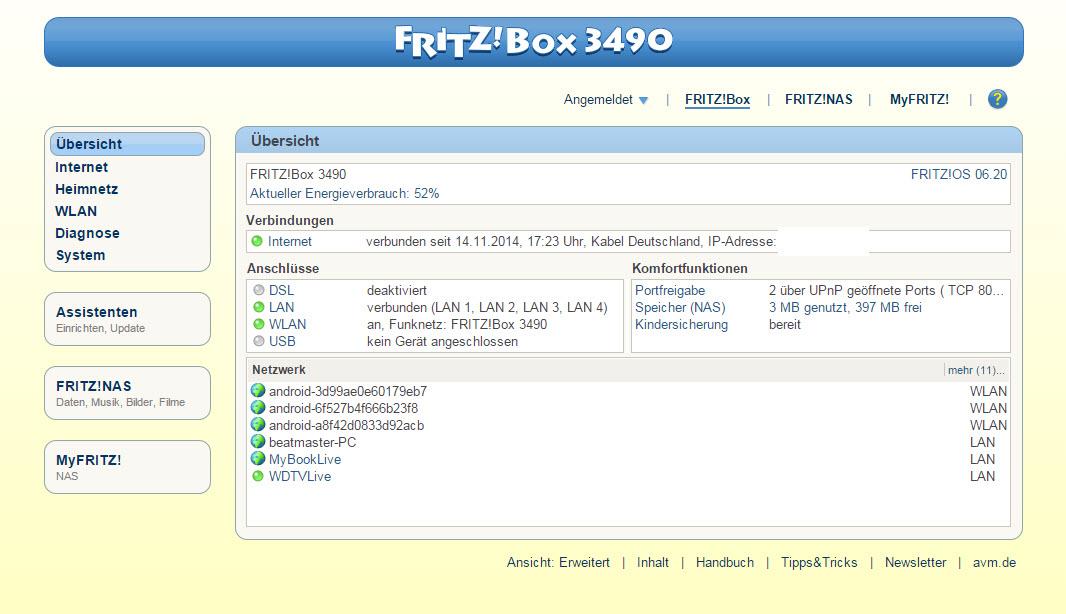
Task: Click the DSL status text 'deaktiviert'
Action: click(x=397, y=290)
